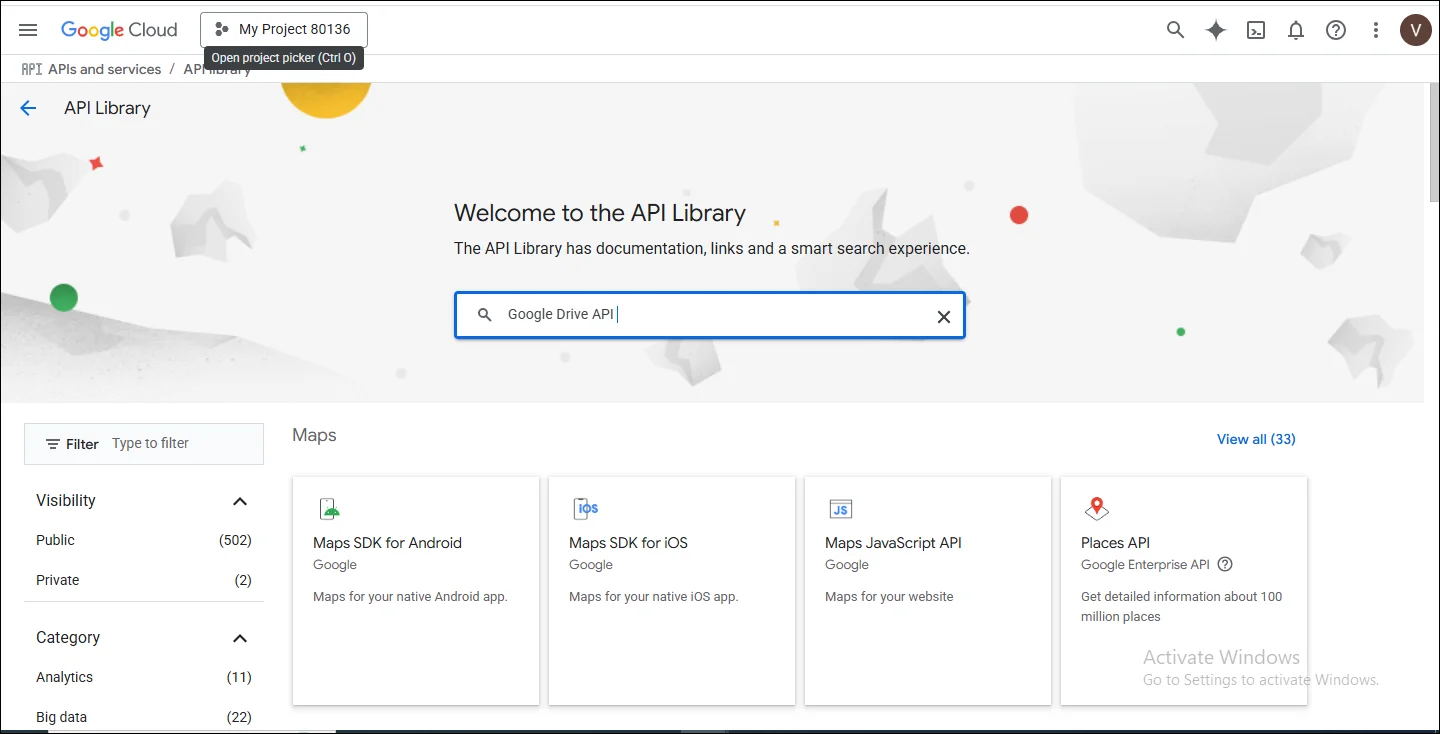Click the Maps SDK for iOS icon
Image resolution: width=1440 pixels, height=734 pixels.
point(586,509)
